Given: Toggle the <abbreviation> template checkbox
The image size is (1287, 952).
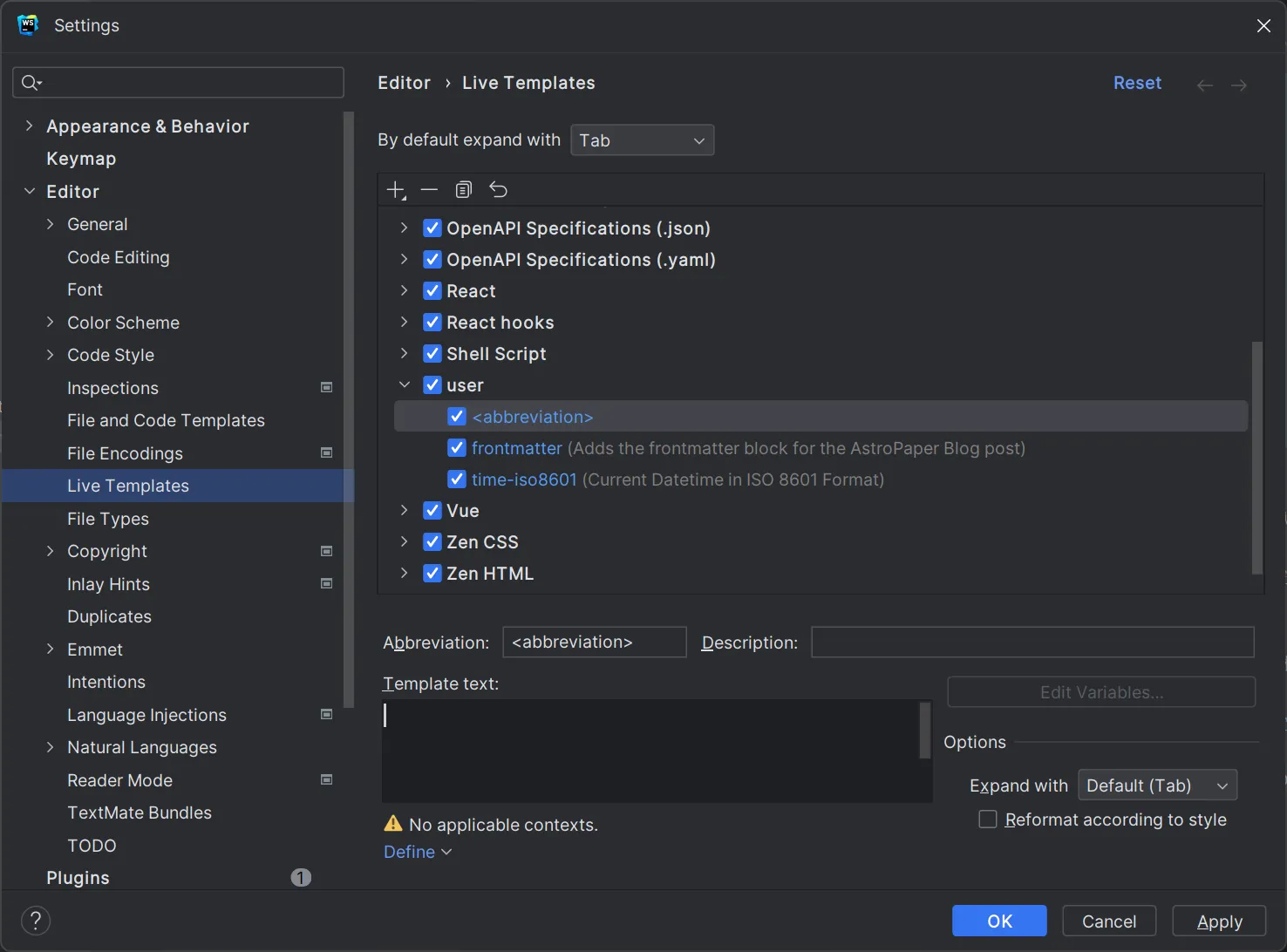Looking at the screenshot, I should pyautogui.click(x=456, y=417).
